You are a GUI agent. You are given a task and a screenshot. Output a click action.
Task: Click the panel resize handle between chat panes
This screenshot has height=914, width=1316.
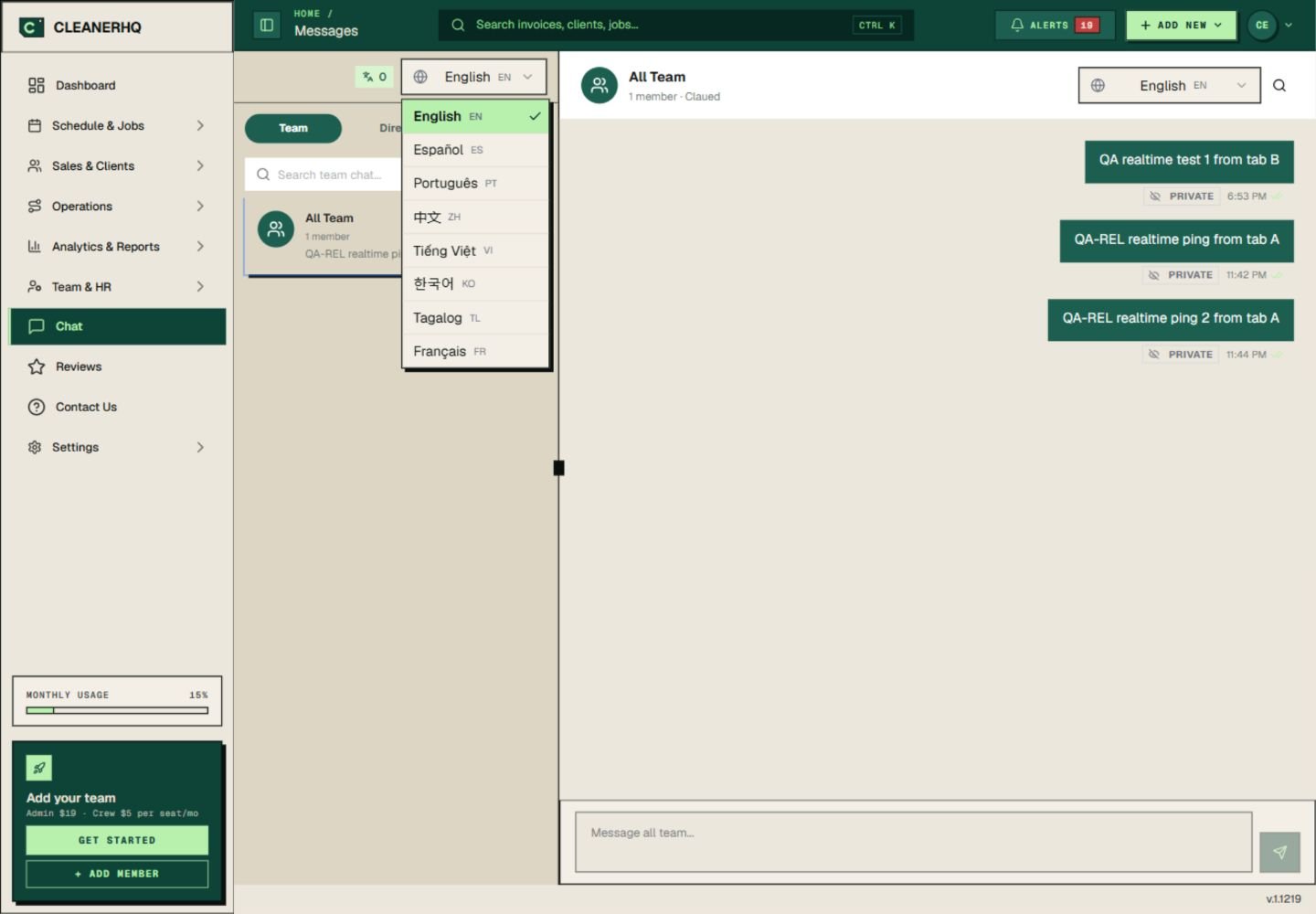click(559, 468)
